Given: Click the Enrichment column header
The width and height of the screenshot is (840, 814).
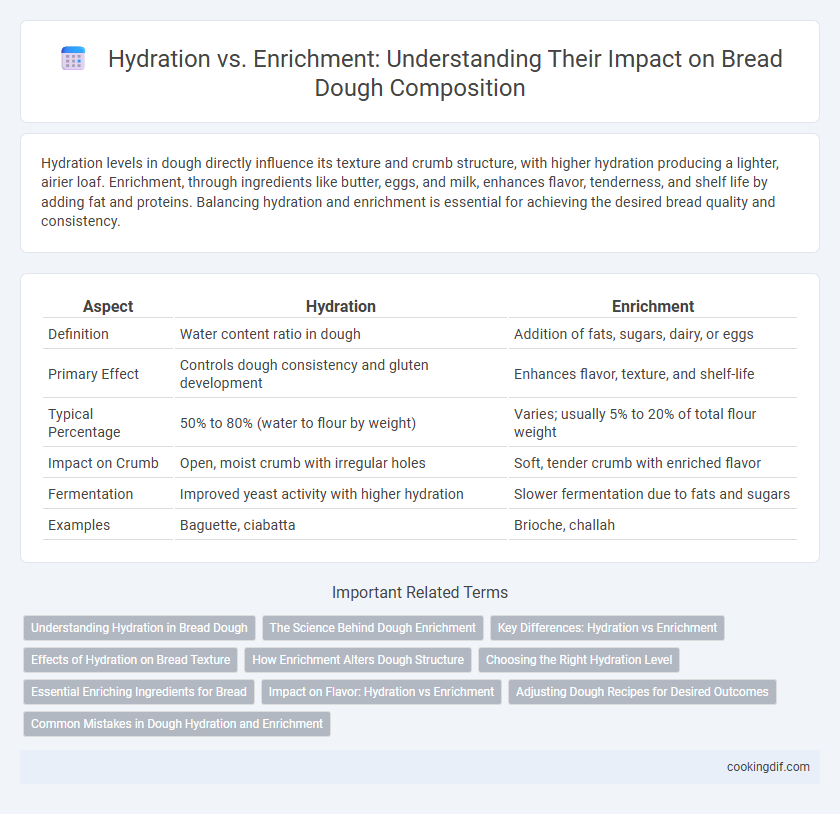Looking at the screenshot, I should (x=652, y=306).
